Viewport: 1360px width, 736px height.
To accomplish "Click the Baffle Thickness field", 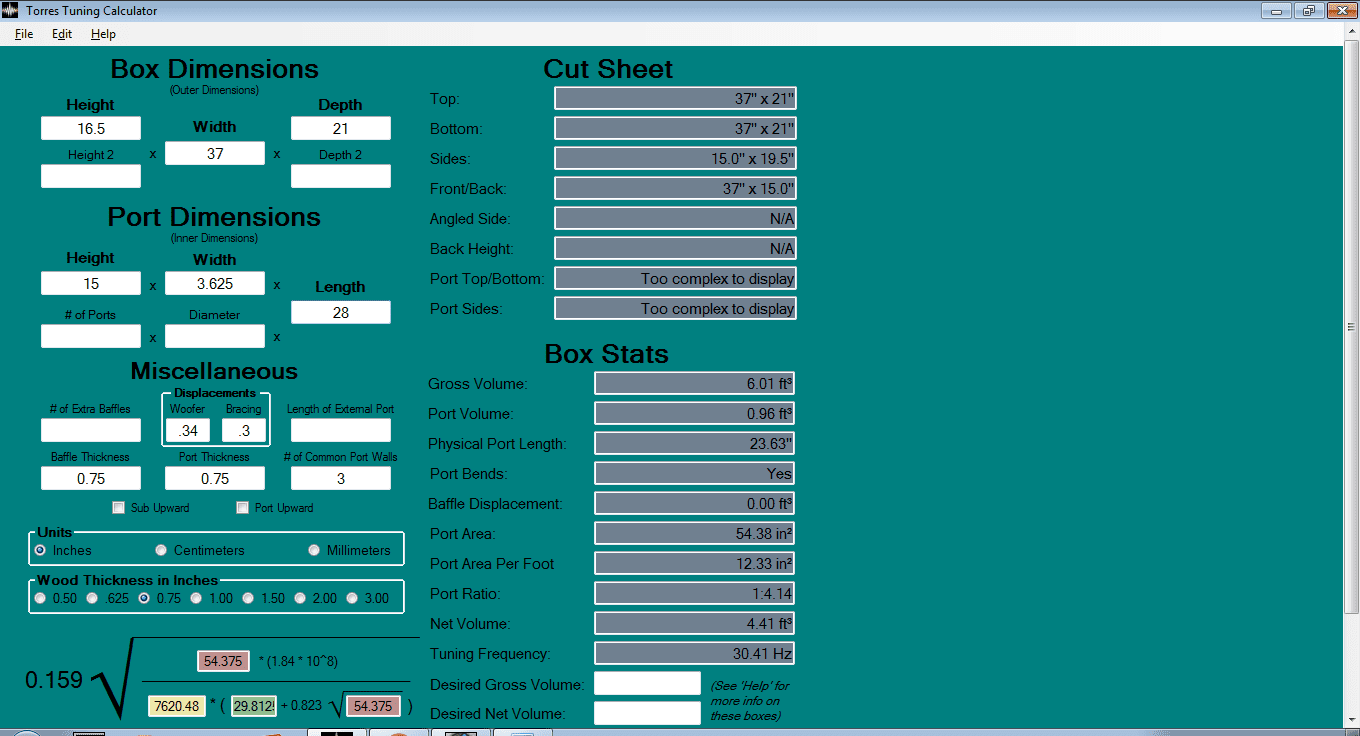I will click(x=91, y=478).
